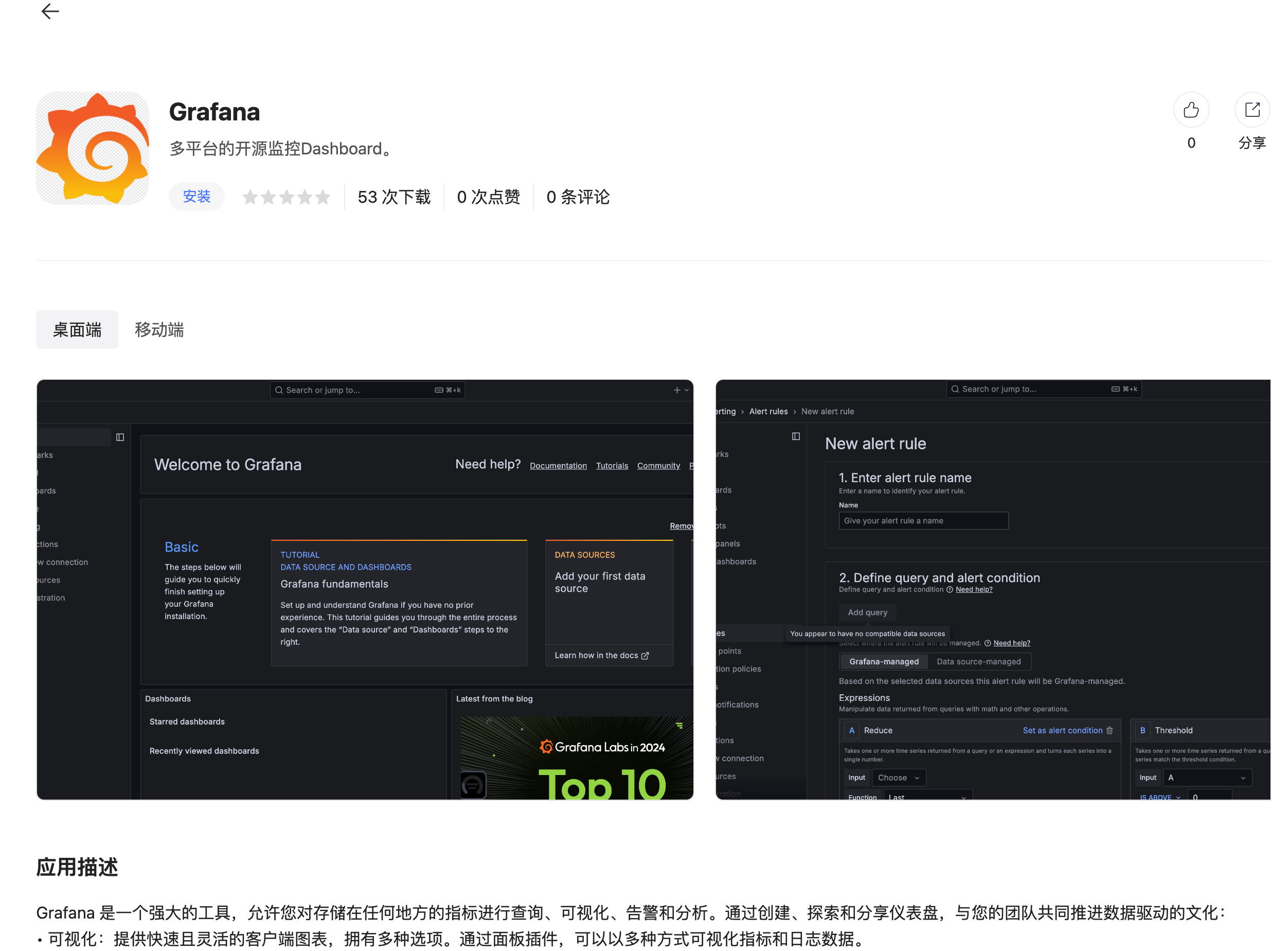Expand the IS ABOVE condition dropdown
The image size is (1288, 951).
[1160, 797]
